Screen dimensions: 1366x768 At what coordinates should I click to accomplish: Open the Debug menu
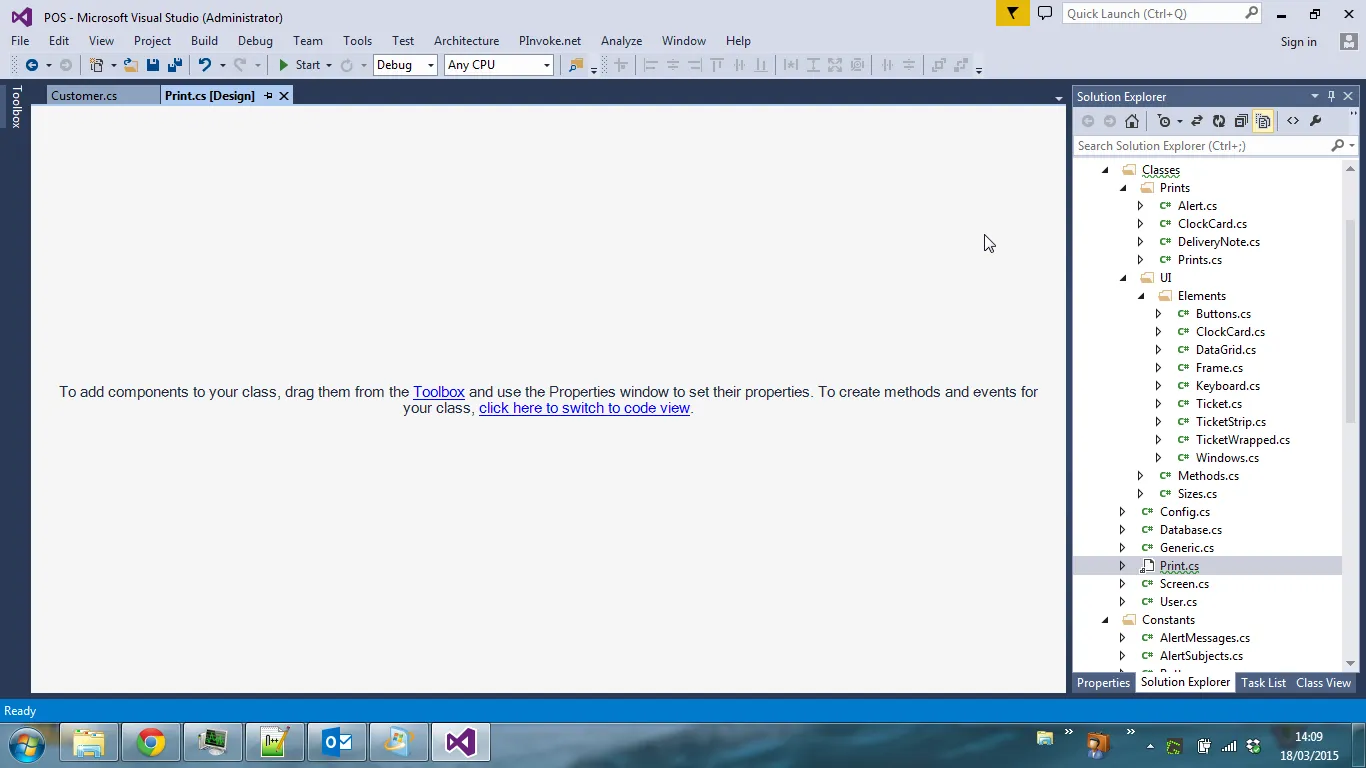255,41
